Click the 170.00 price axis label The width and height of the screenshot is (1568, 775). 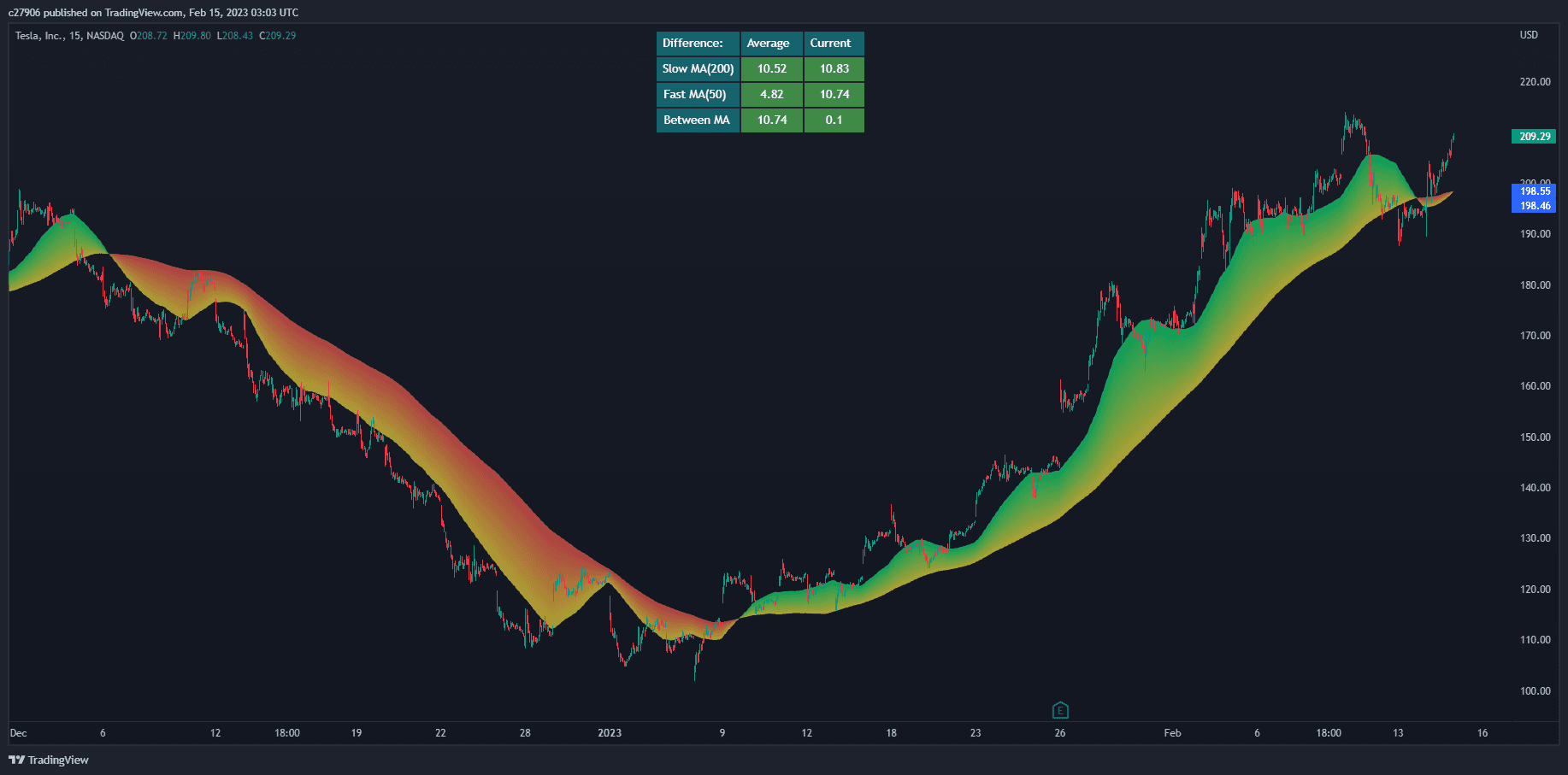pos(1535,336)
